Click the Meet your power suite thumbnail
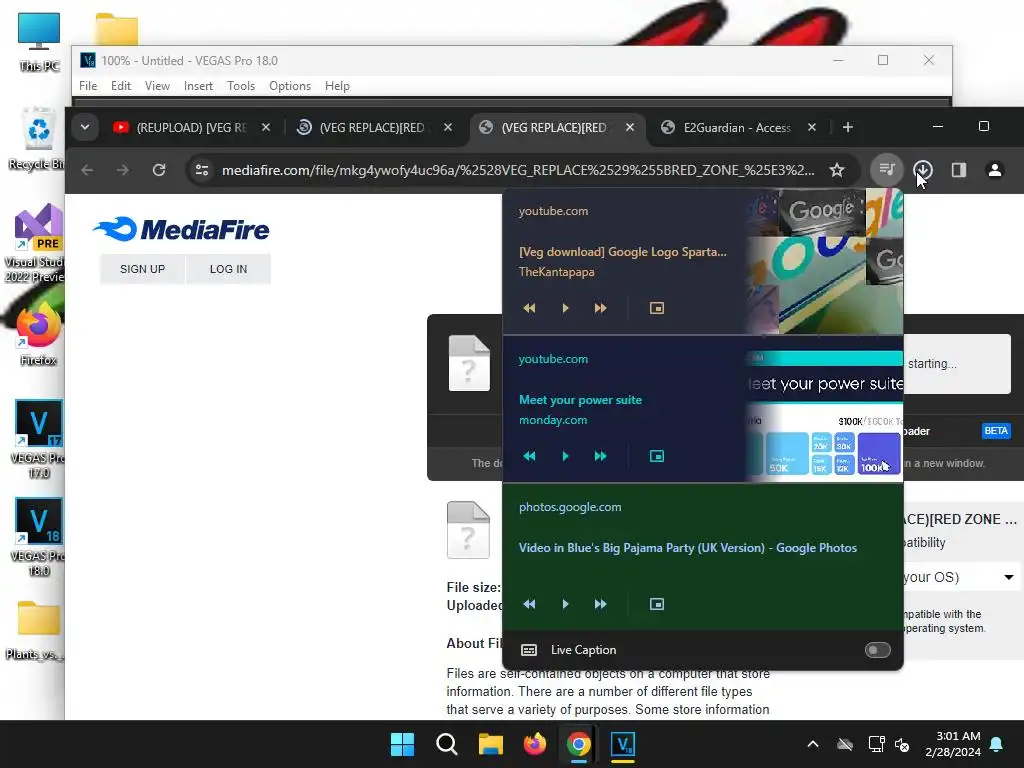Viewport: 1024px width, 768px height. click(x=825, y=409)
